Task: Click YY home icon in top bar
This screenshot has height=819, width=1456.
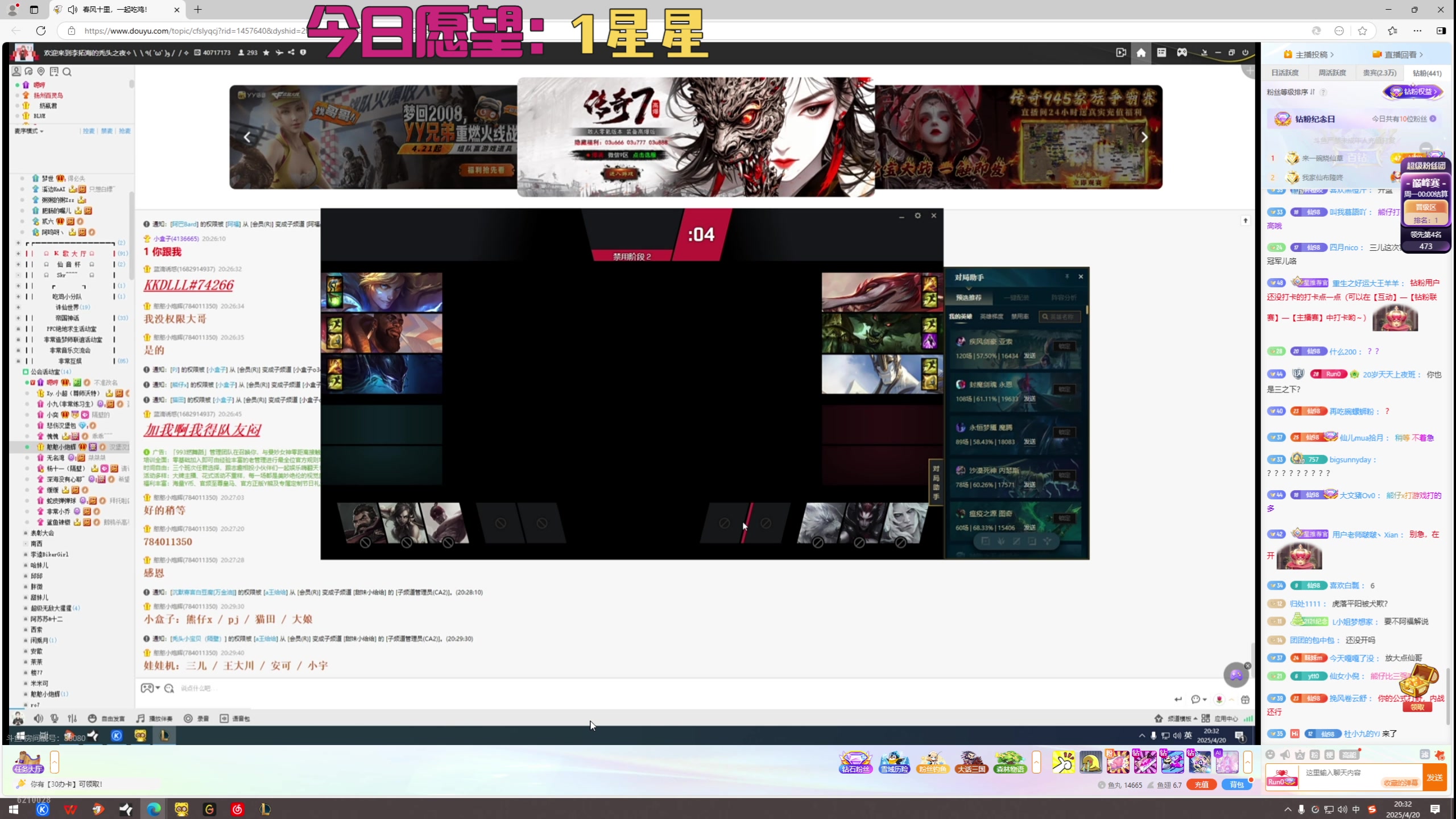Action: tap(1141, 52)
